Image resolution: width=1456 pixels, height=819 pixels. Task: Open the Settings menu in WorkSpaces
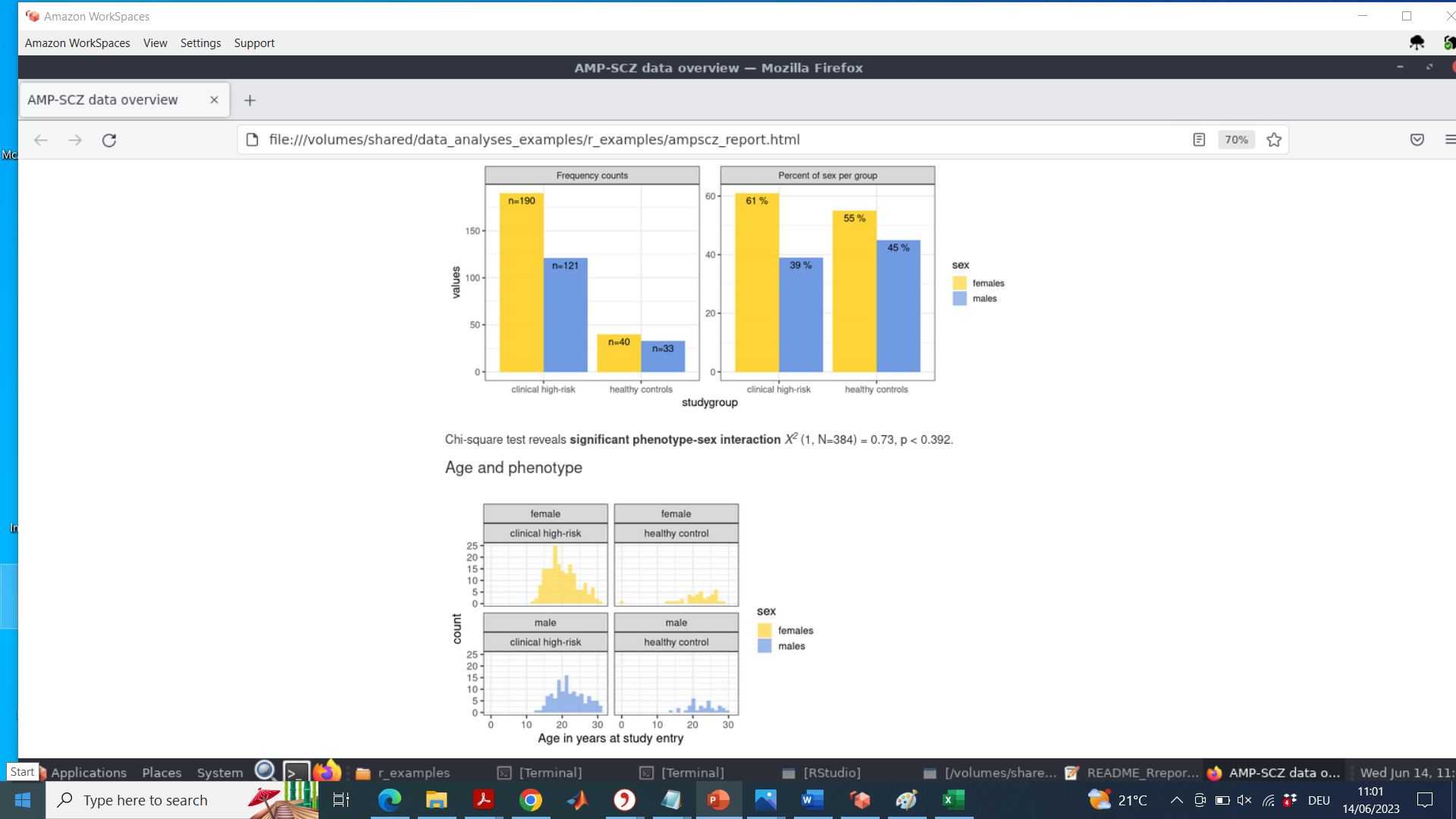point(200,43)
